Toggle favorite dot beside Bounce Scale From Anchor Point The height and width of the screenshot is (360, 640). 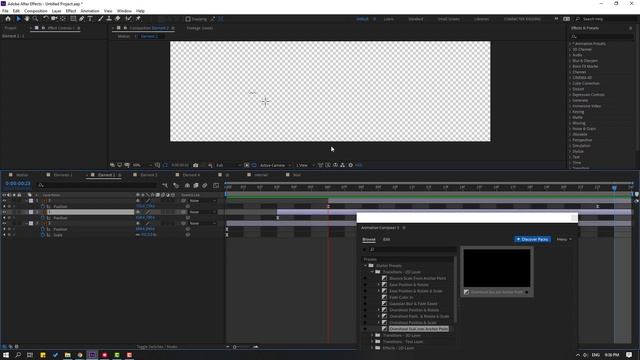[x=365, y=278]
